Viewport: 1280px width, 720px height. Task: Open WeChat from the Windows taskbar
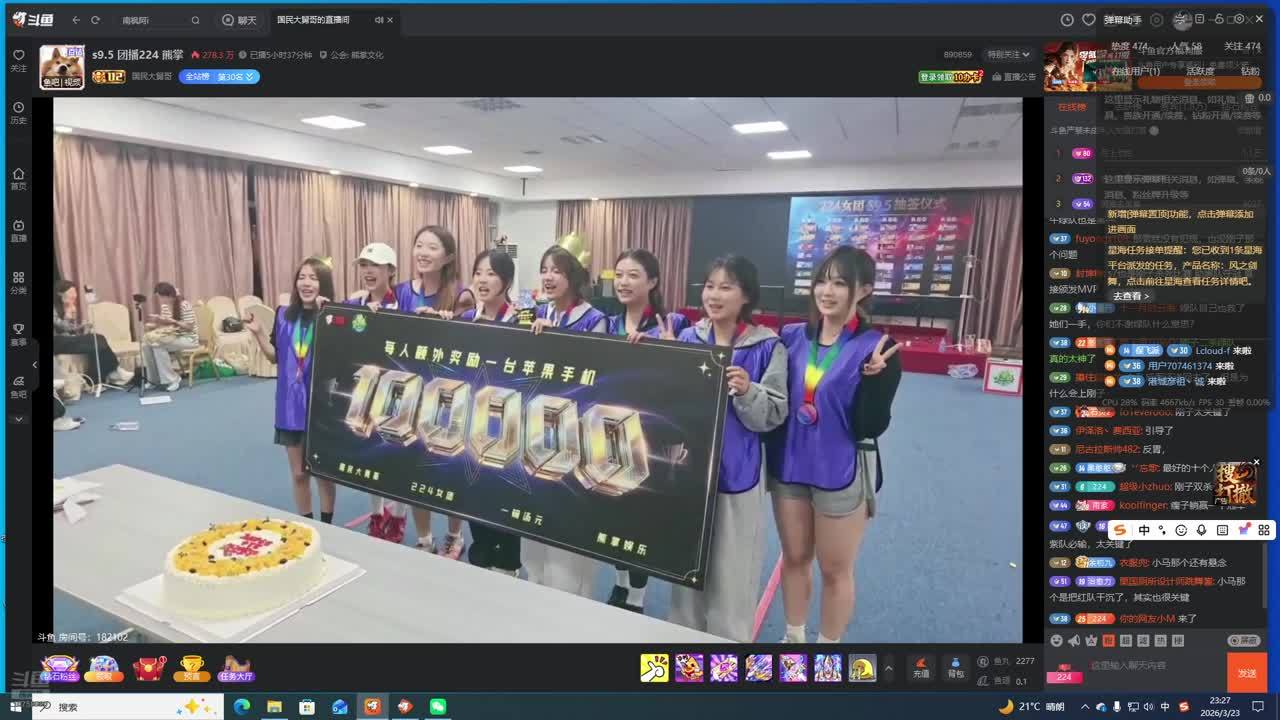(437, 707)
